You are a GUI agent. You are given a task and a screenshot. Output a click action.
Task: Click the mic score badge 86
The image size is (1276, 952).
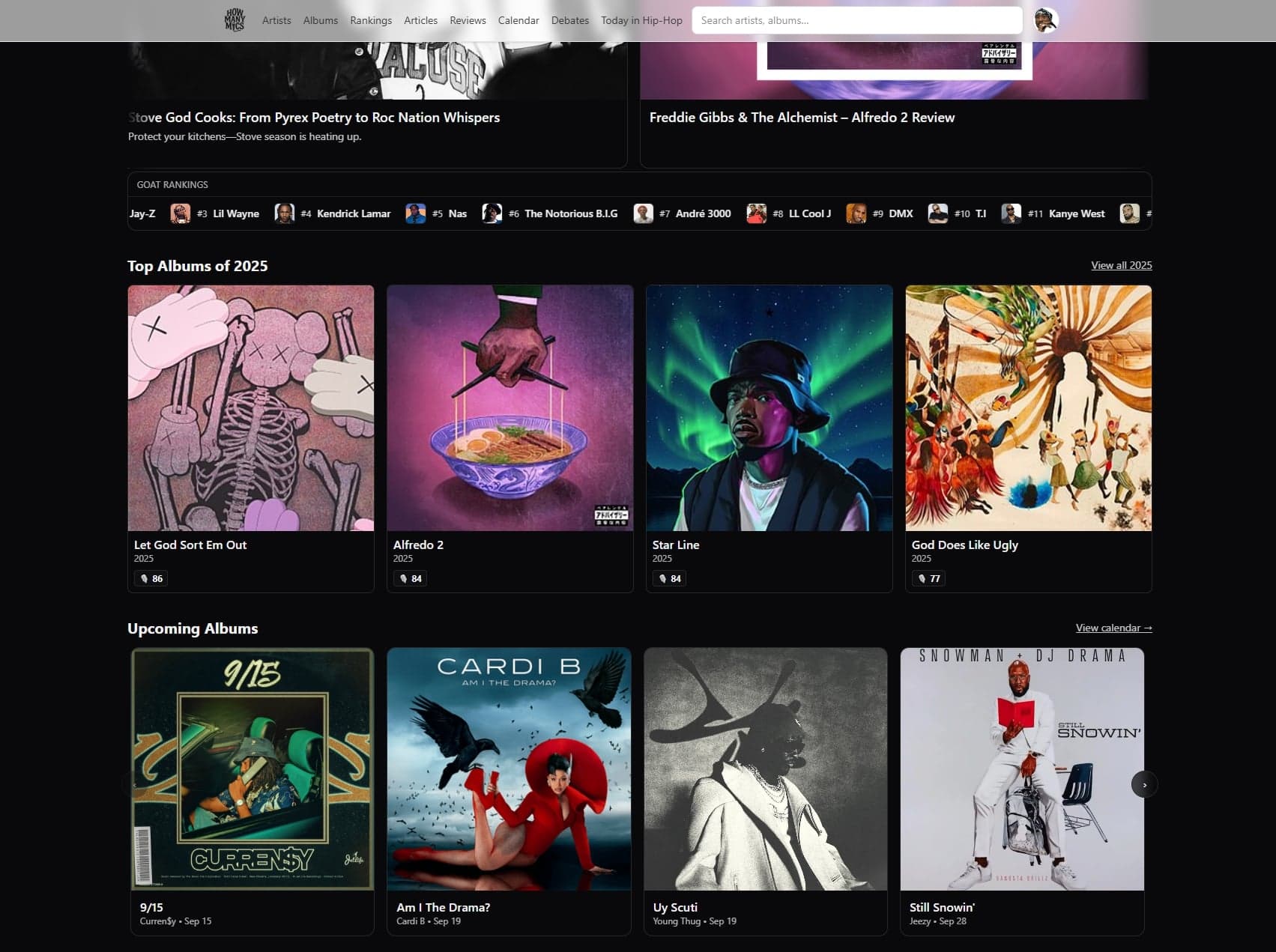pyautogui.click(x=151, y=579)
